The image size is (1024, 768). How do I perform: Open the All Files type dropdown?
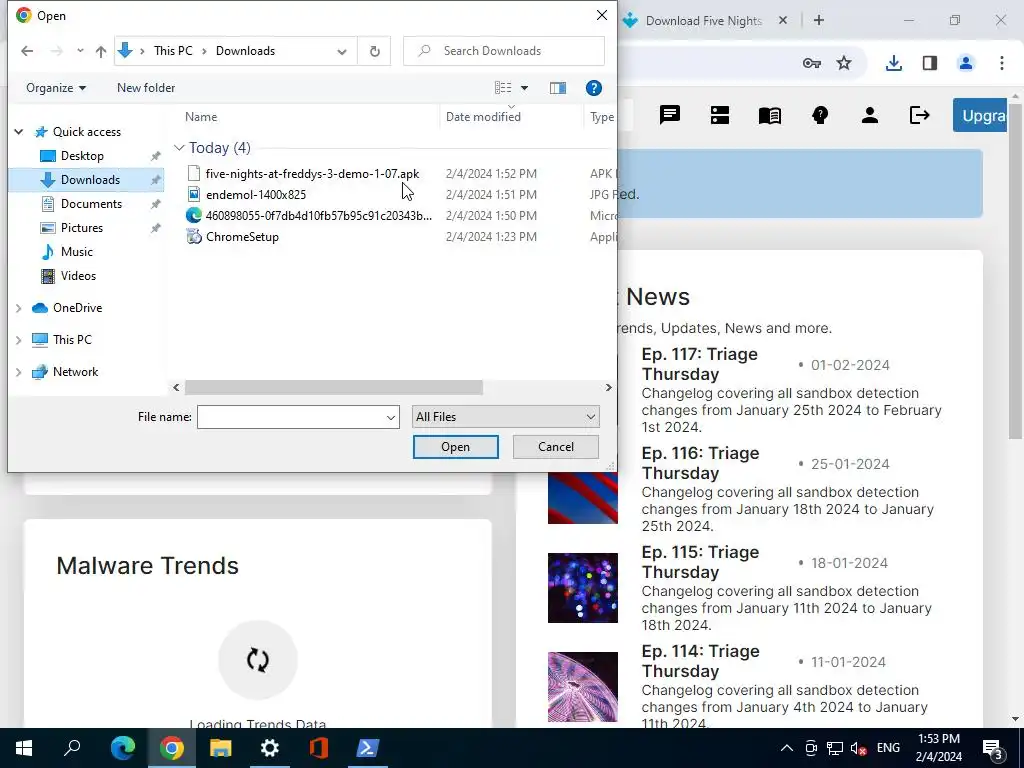pyautogui.click(x=505, y=417)
